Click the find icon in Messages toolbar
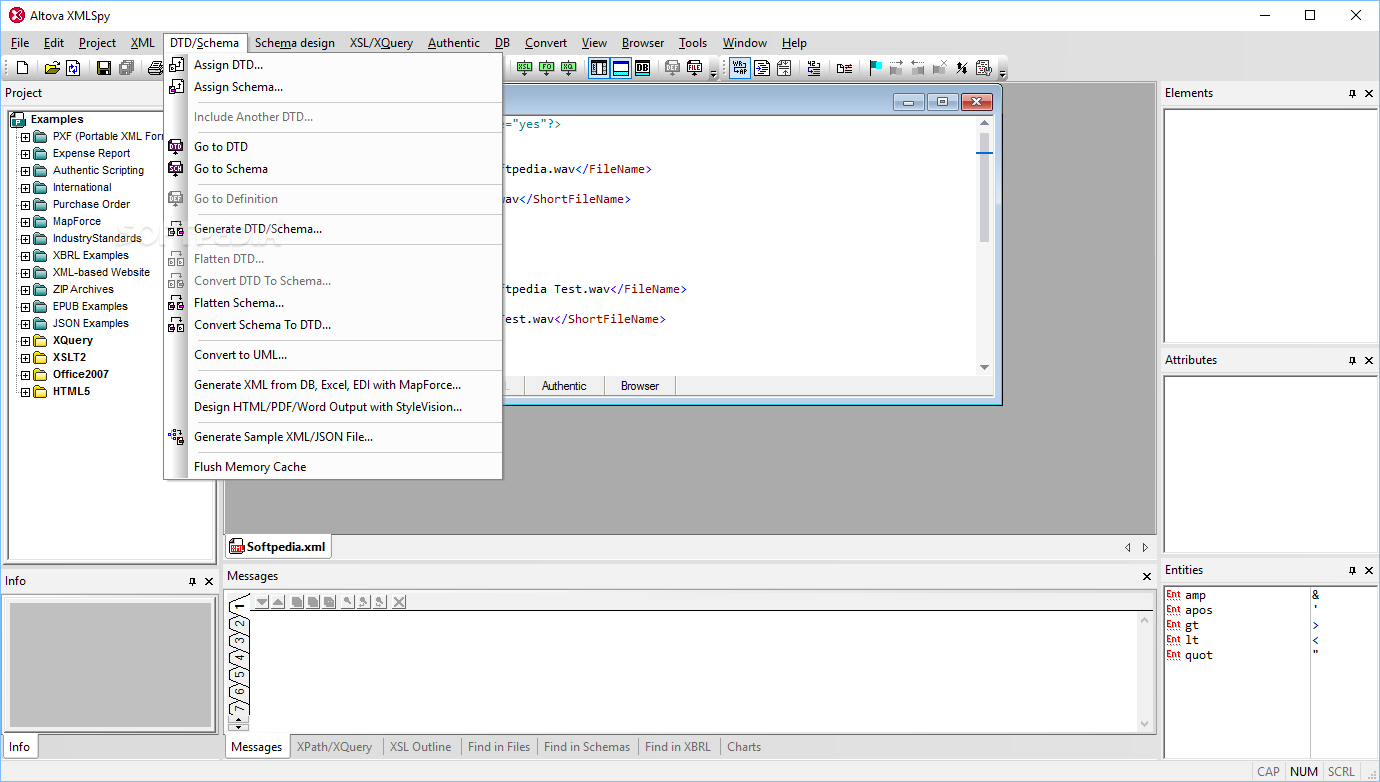This screenshot has height=782, width=1380. tap(348, 602)
